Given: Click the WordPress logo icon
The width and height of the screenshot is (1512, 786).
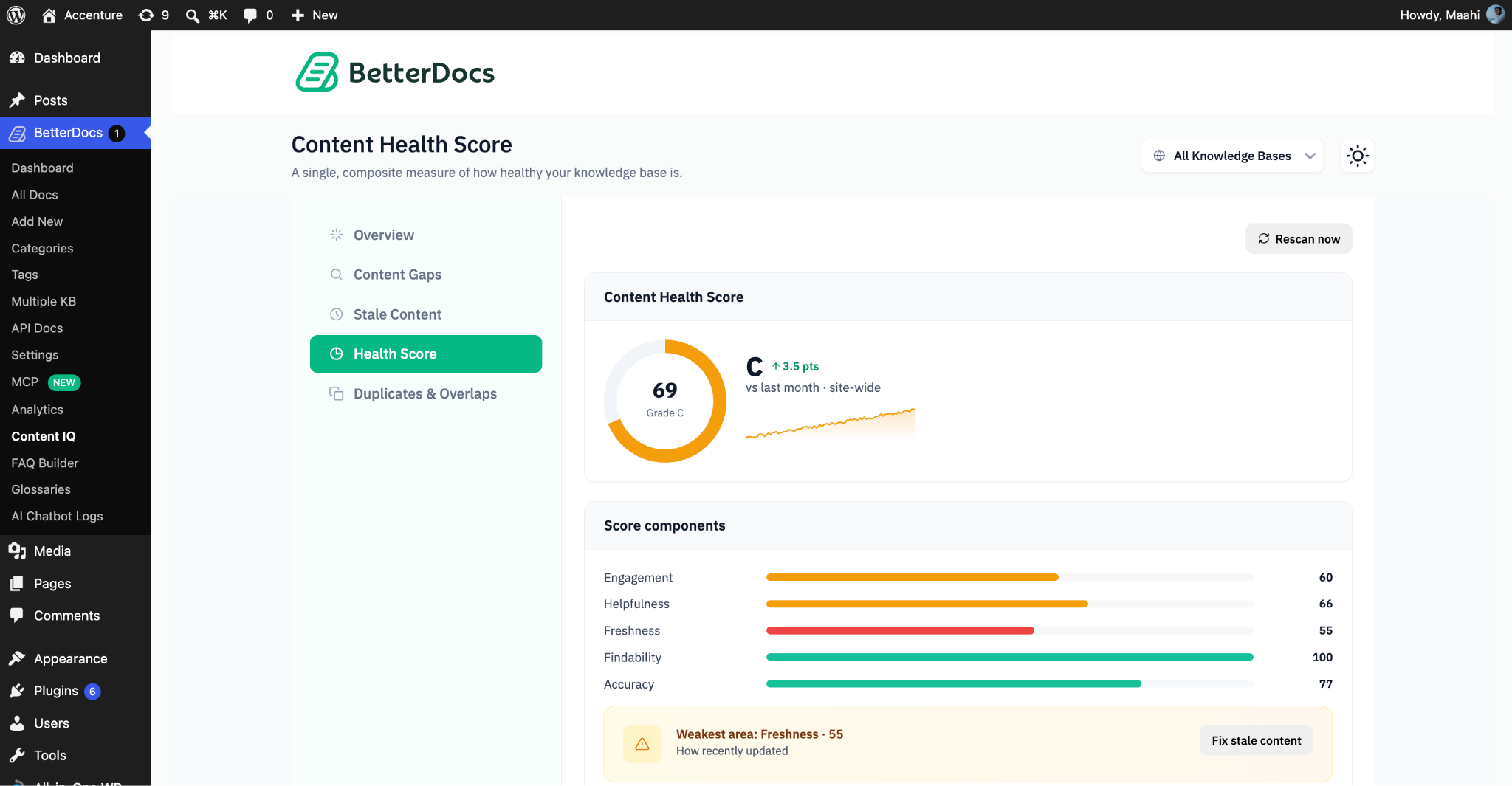Looking at the screenshot, I should click(x=16, y=15).
